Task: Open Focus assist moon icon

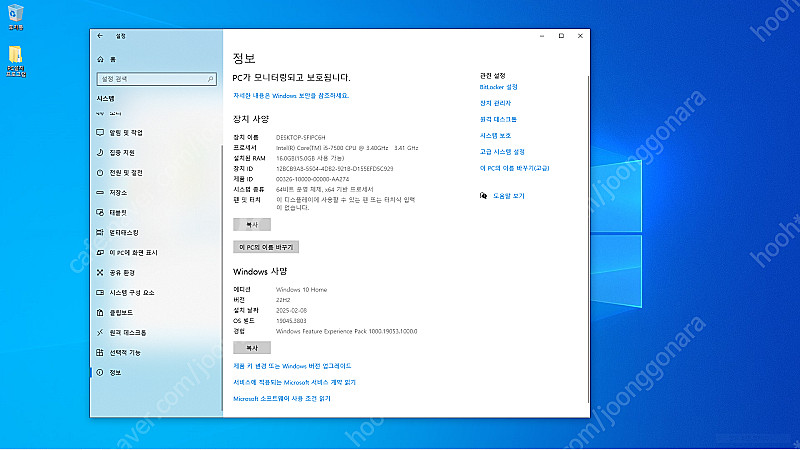Action: click(100, 153)
